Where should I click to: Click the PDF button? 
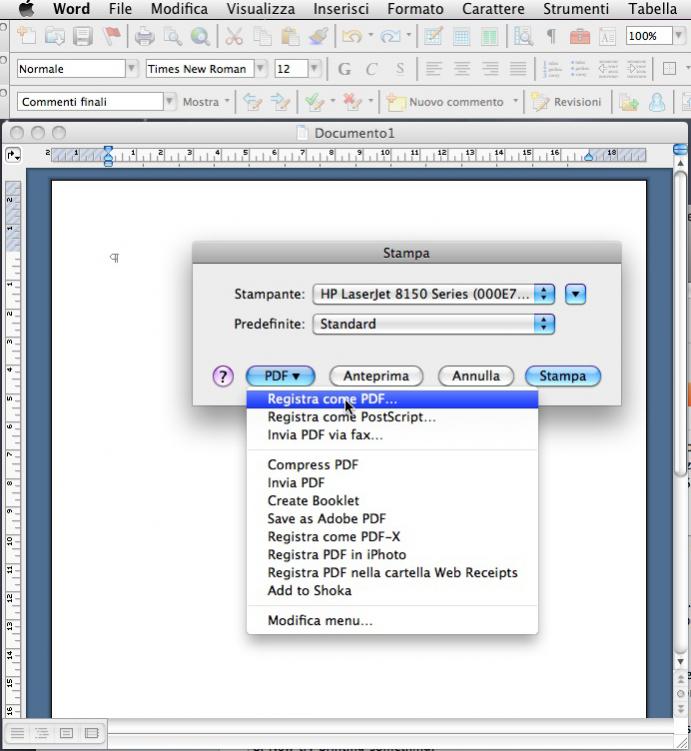[x=281, y=376]
